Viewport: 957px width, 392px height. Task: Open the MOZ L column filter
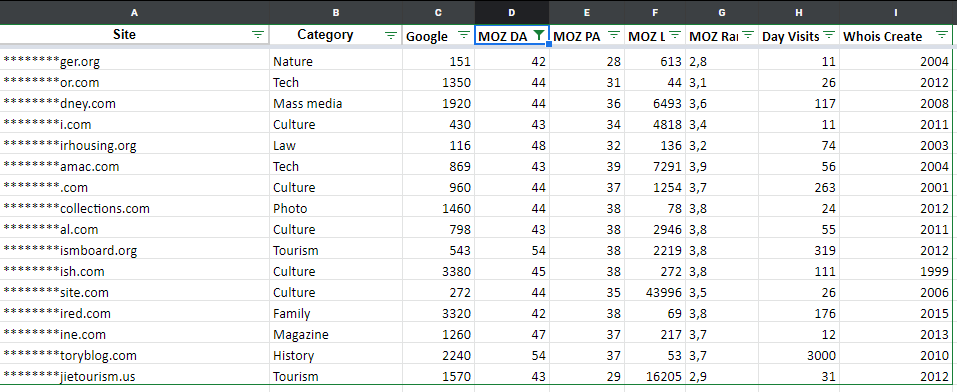674,35
